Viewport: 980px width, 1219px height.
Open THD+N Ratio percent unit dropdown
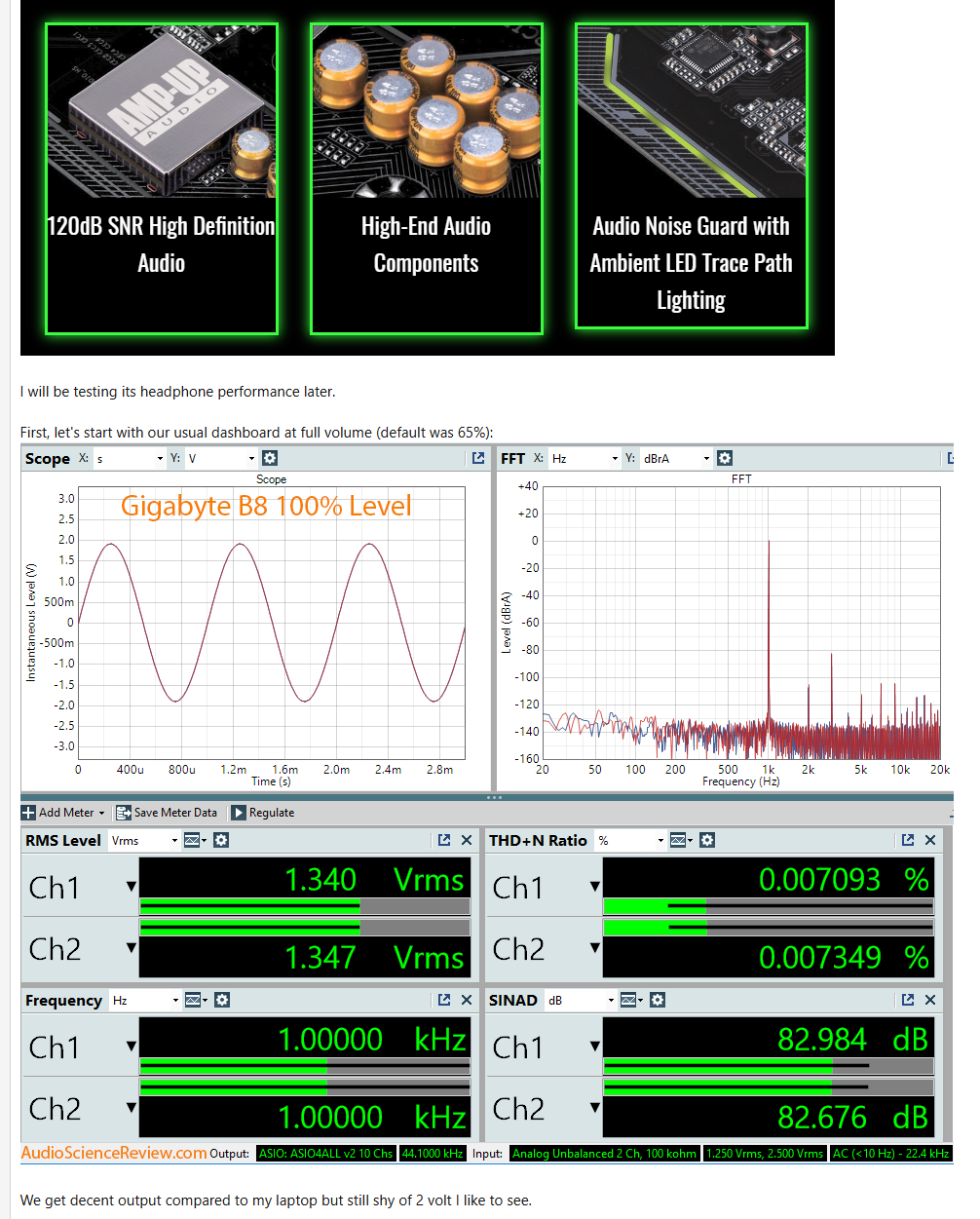(x=630, y=840)
